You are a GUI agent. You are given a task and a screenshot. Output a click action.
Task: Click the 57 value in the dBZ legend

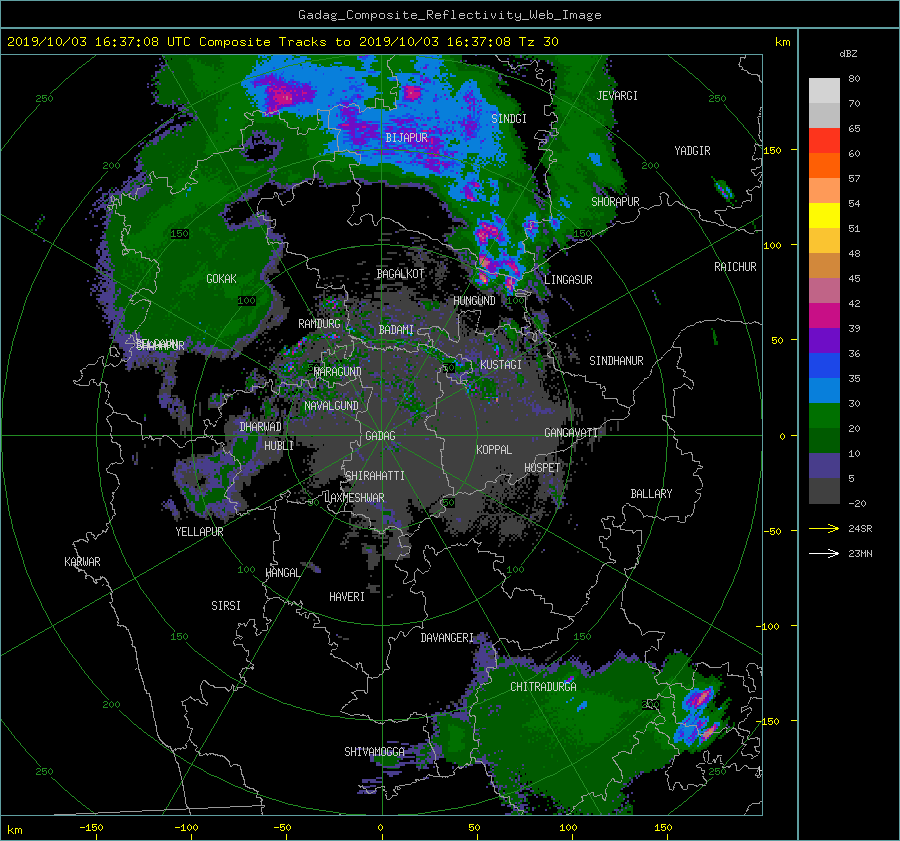coord(854,179)
